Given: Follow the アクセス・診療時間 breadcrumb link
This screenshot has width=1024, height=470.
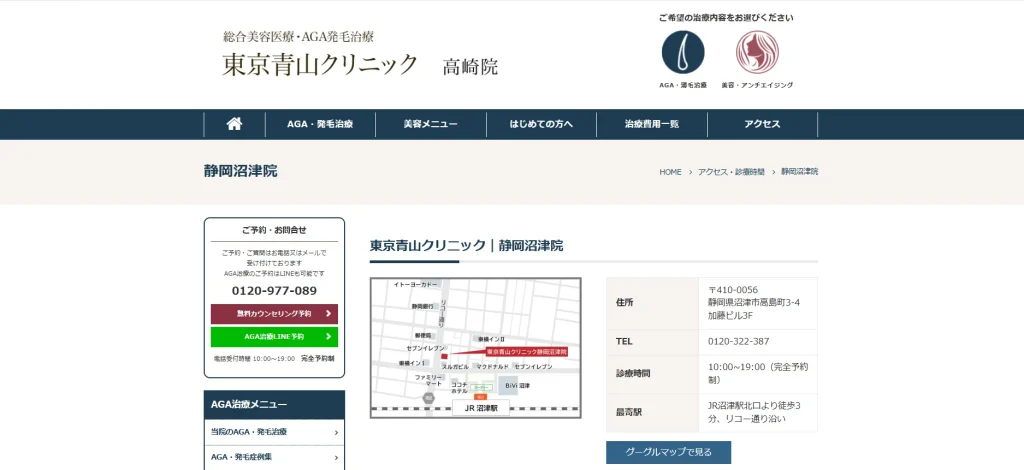Looking at the screenshot, I should (x=731, y=172).
